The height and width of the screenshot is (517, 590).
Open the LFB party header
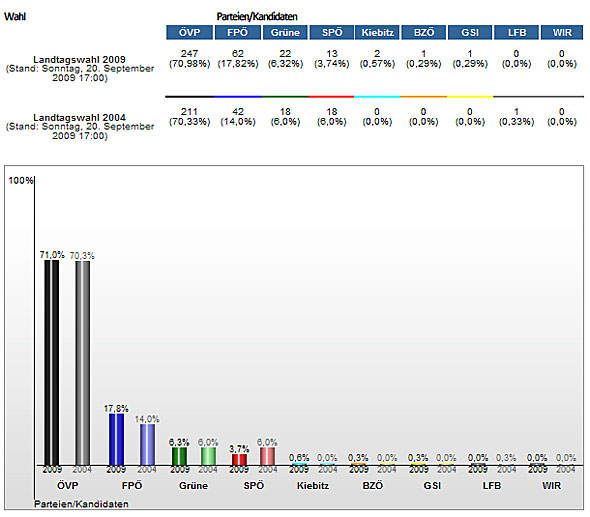pyautogui.click(x=517, y=32)
